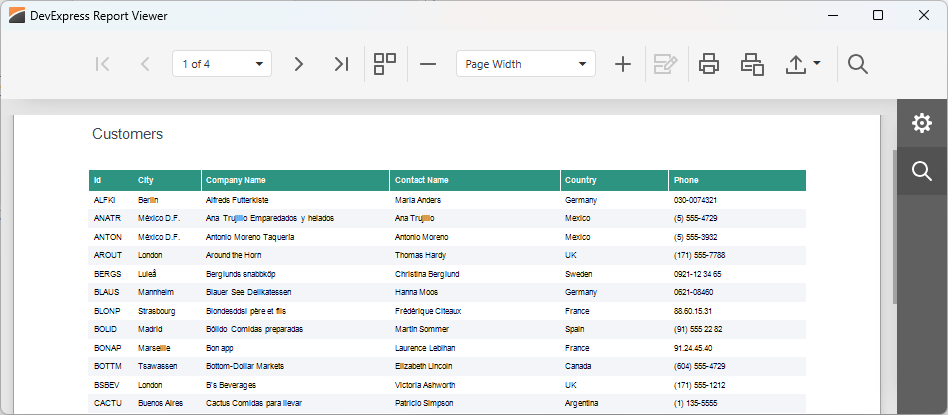Click phone number 030-0074321
948x415 pixels.
pyautogui.click(x=695, y=200)
